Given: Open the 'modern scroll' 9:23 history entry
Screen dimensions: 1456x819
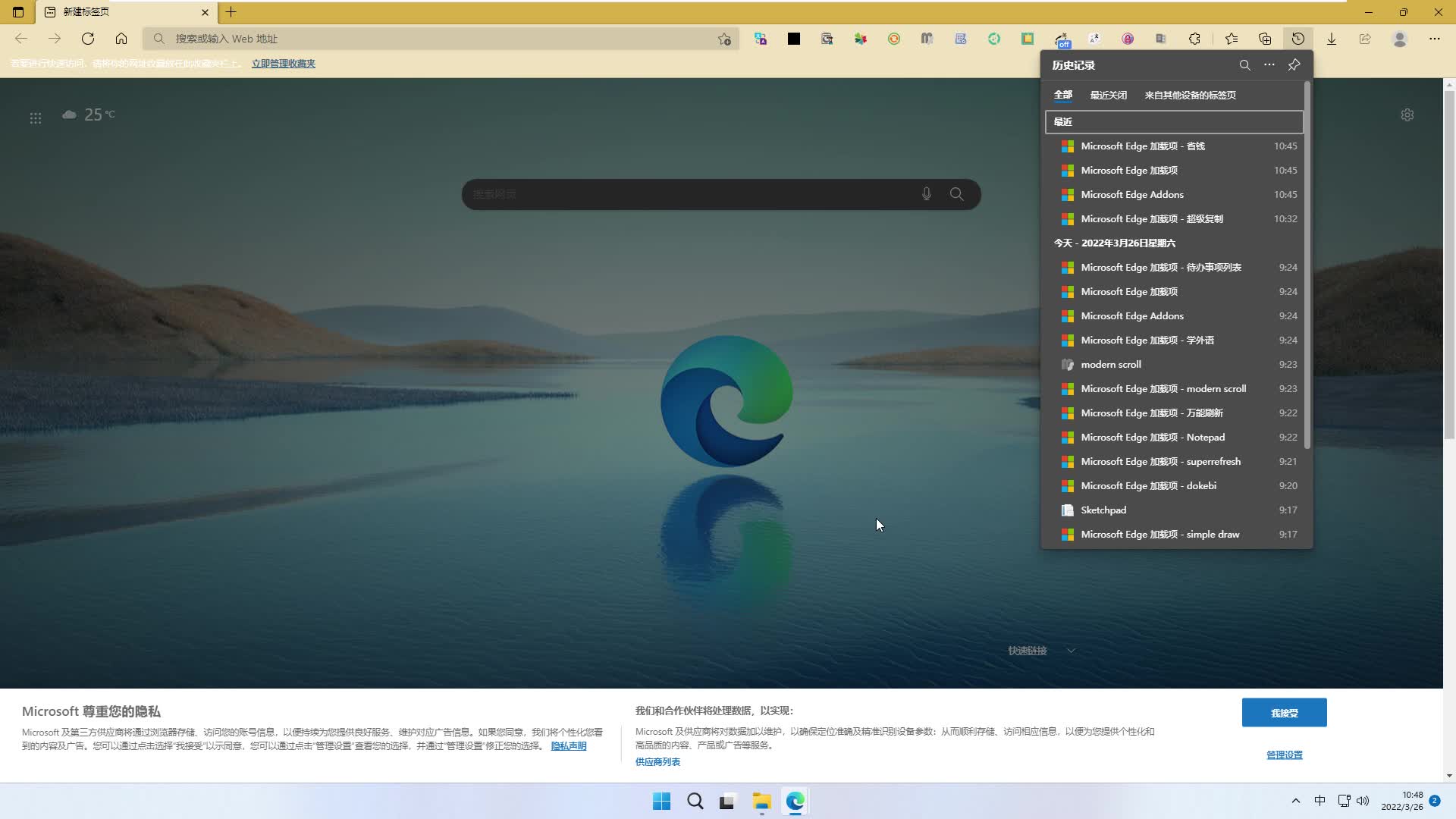Looking at the screenshot, I should click(x=1175, y=365).
